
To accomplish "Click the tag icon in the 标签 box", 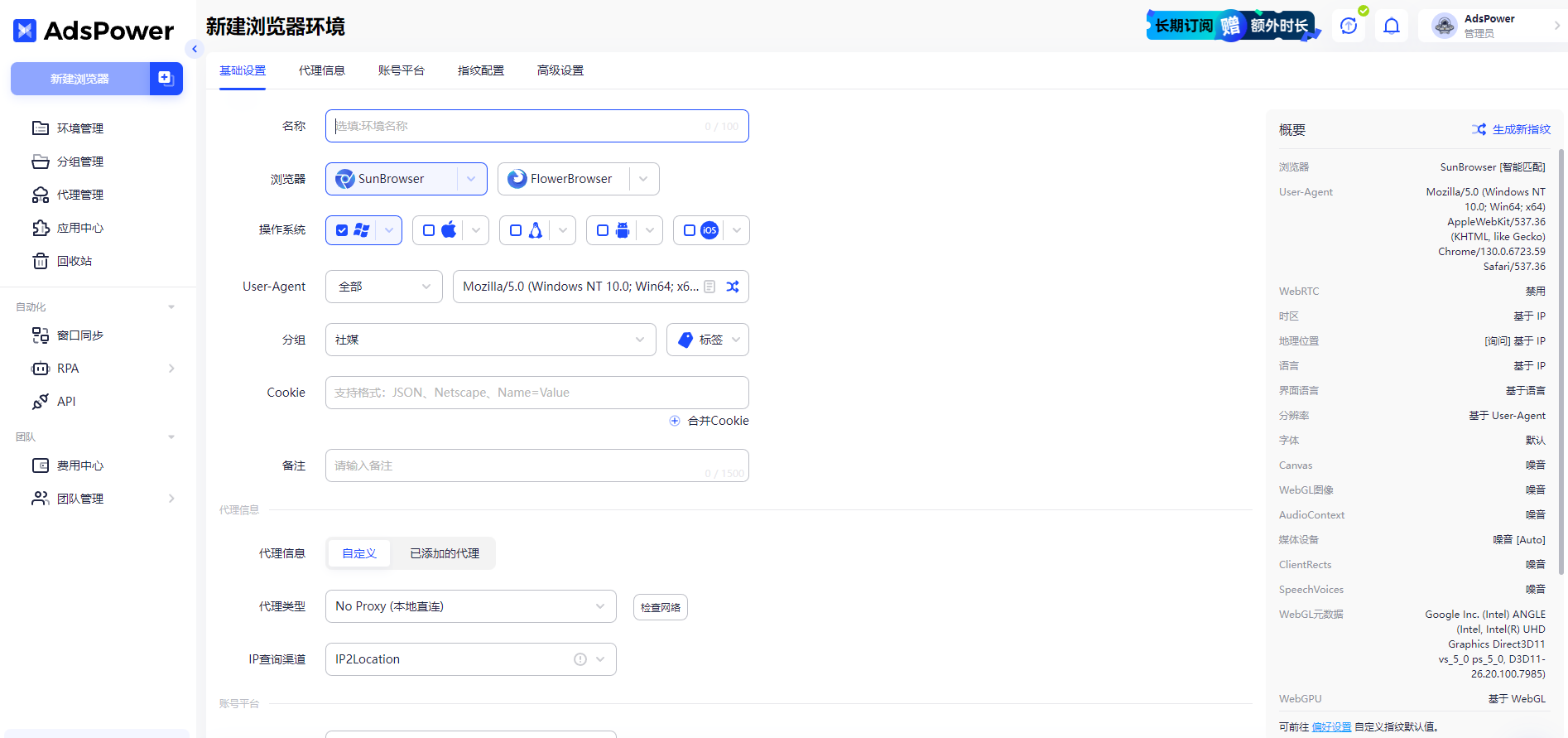I will (x=685, y=340).
